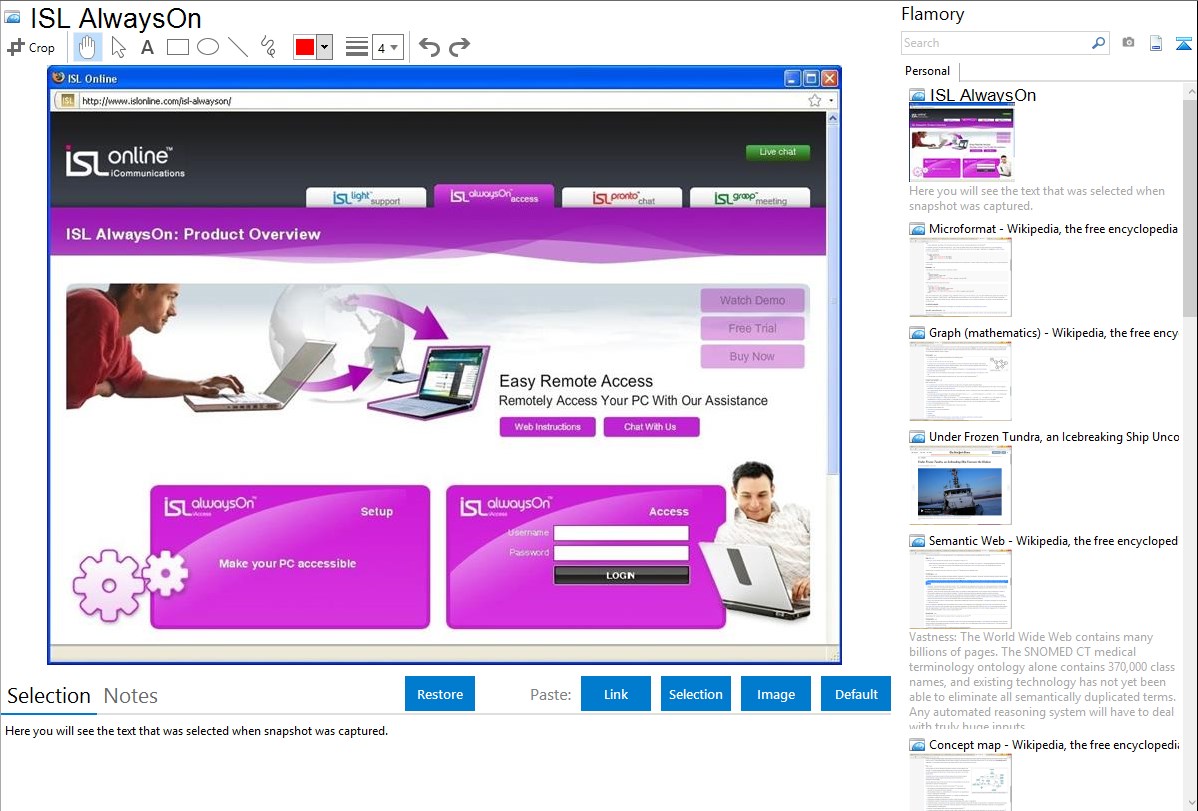Click the camera capture icon

(1128, 43)
